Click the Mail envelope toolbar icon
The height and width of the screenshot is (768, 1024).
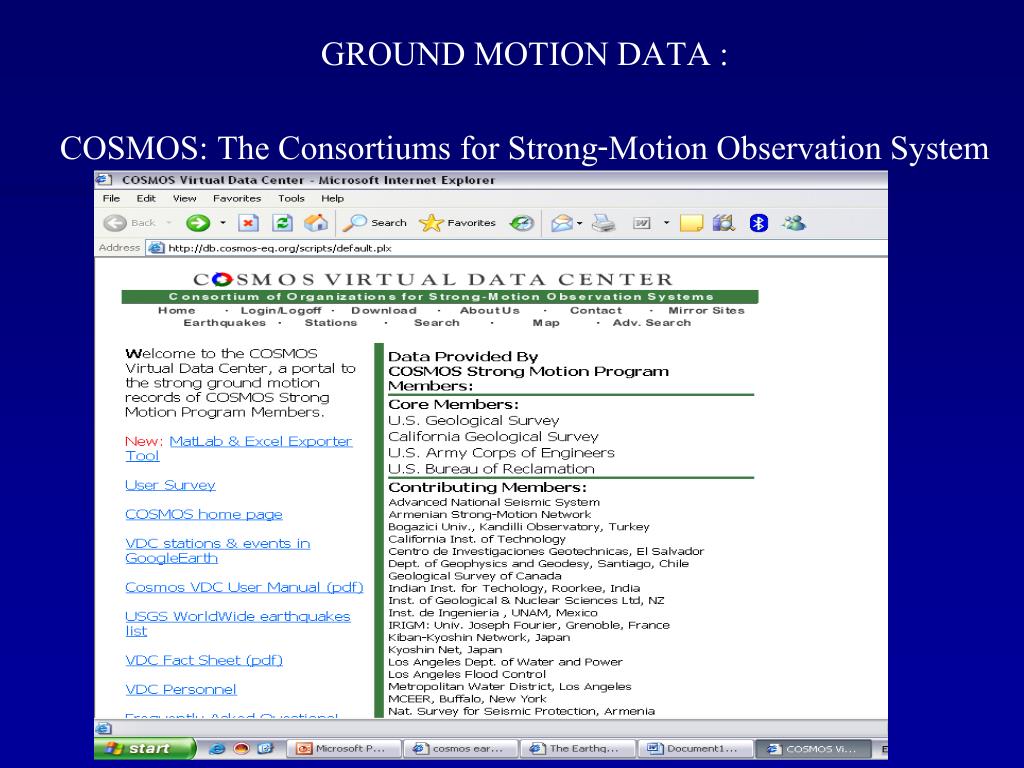coord(561,223)
